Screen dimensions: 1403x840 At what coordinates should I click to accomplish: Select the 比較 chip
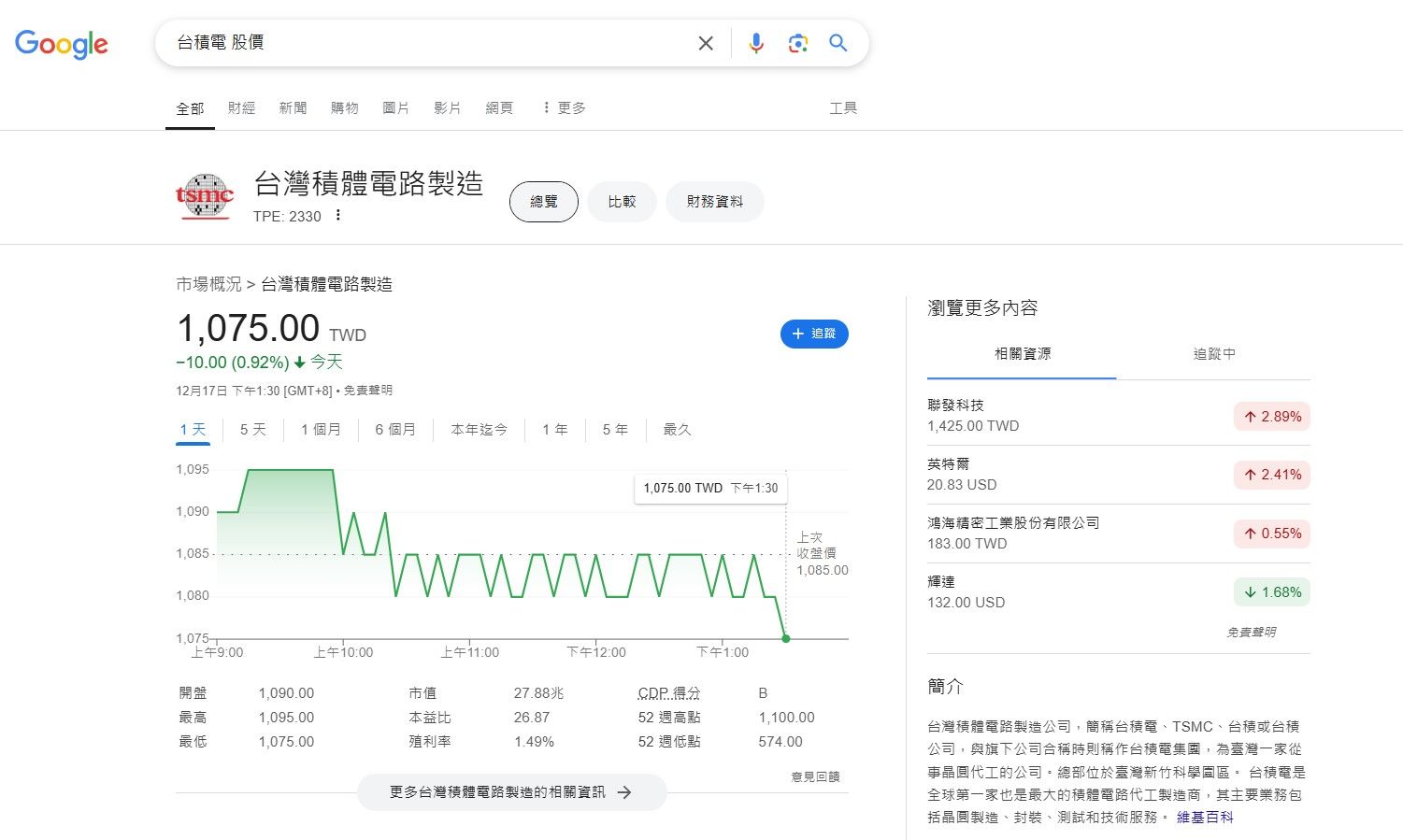[622, 202]
